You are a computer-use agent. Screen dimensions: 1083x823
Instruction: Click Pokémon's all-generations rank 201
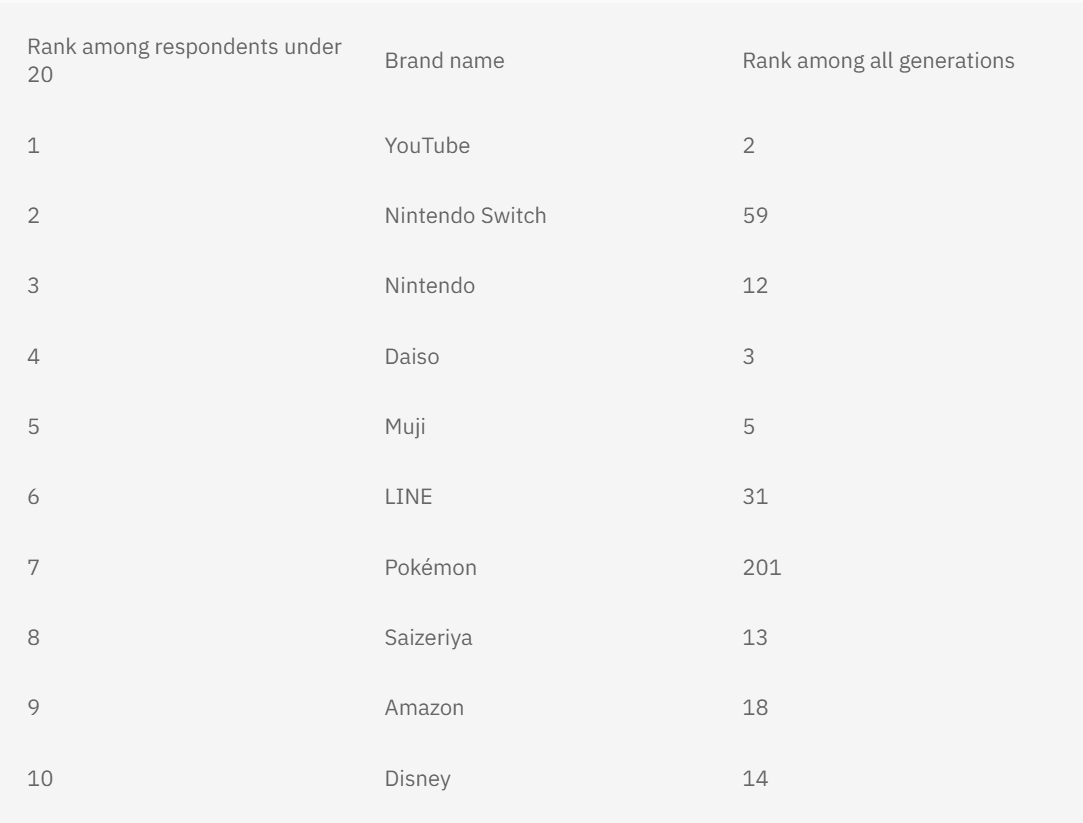click(x=762, y=568)
